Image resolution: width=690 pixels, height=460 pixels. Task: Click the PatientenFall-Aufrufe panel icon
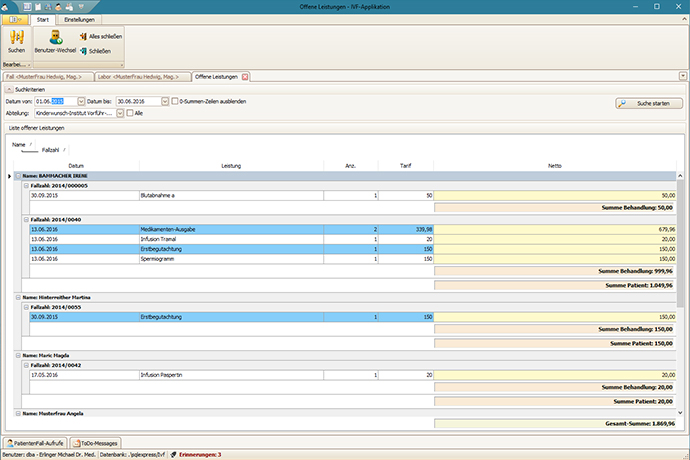pyautogui.click(x=10, y=443)
